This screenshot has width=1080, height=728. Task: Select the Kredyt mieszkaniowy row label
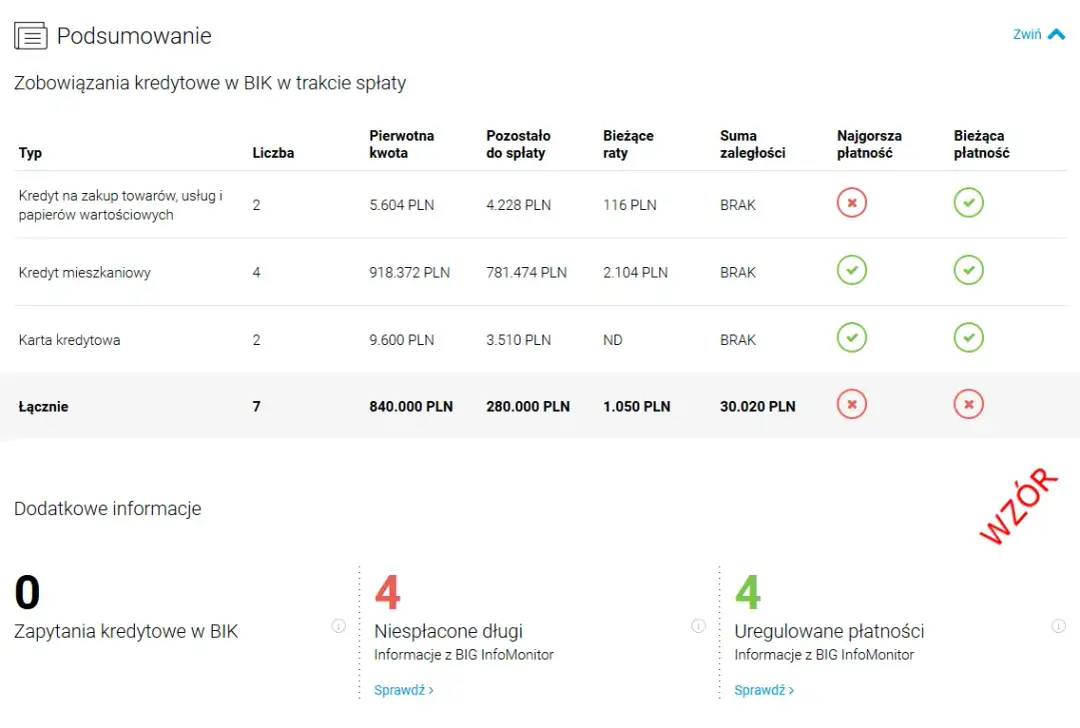[85, 272]
